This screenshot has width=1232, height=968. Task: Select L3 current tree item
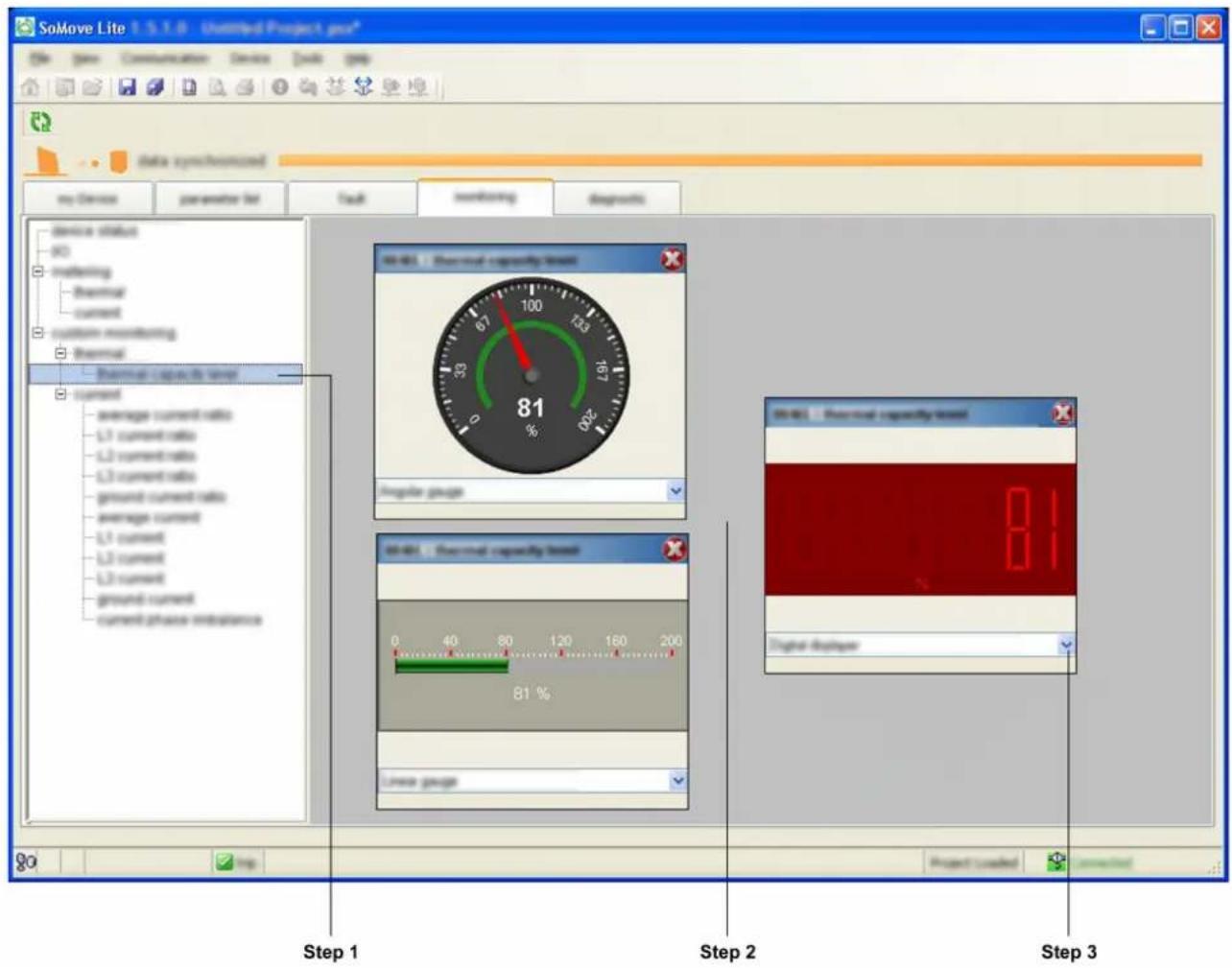(x=130, y=578)
